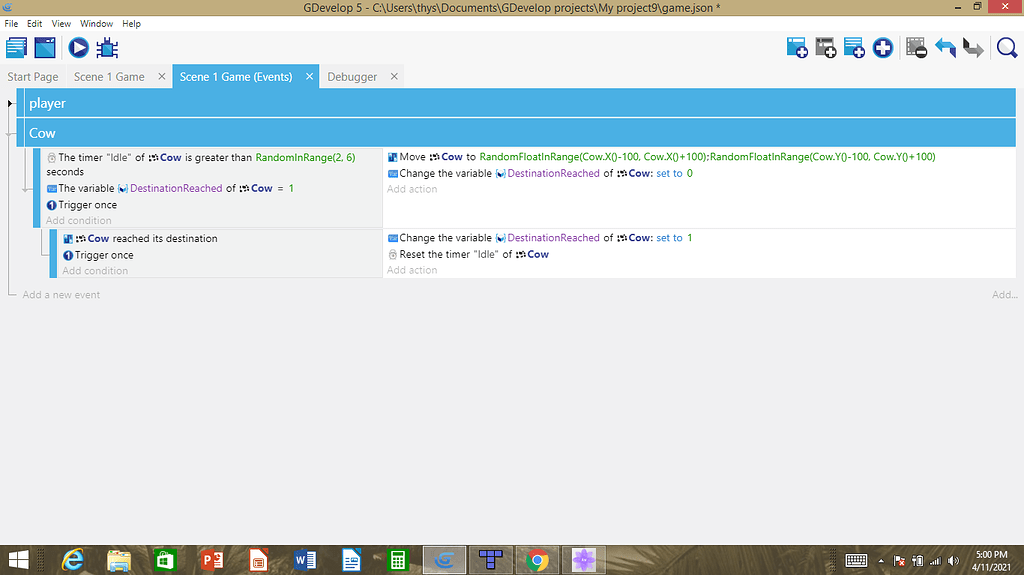The image size is (1024, 575).
Task: Delete selected event with the minus icon
Action: (916, 47)
